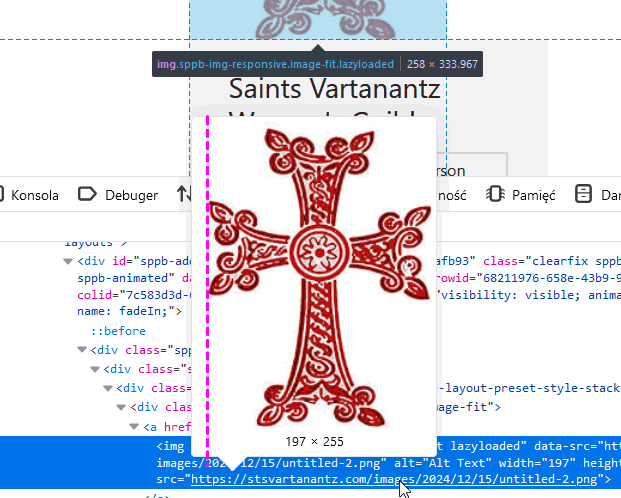This screenshot has height=498, width=621.
Task: Open the network panel arrows icon
Action: tap(185, 195)
